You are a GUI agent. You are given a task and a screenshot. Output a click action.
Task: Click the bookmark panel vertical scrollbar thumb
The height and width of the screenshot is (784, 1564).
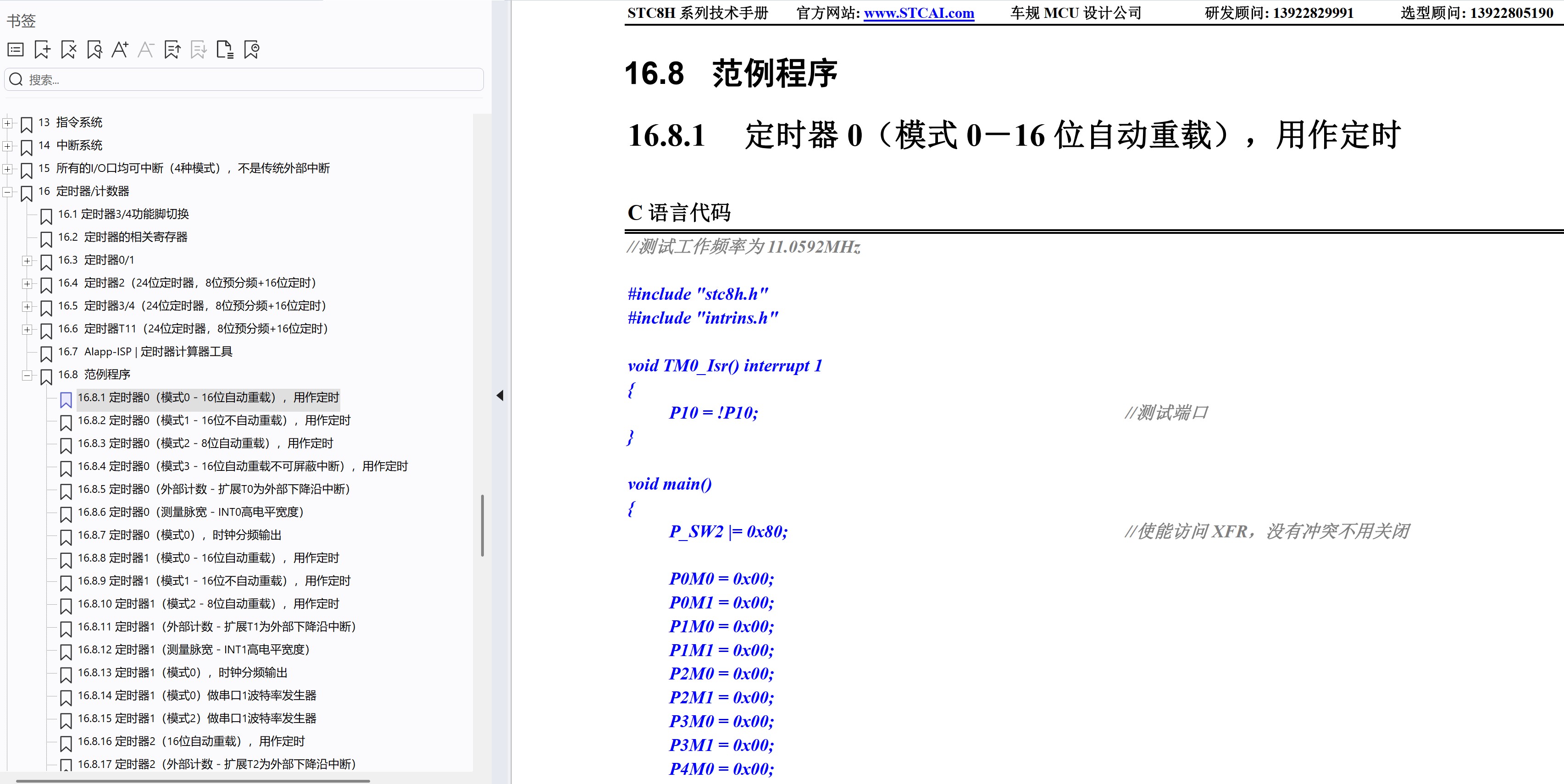coord(482,525)
